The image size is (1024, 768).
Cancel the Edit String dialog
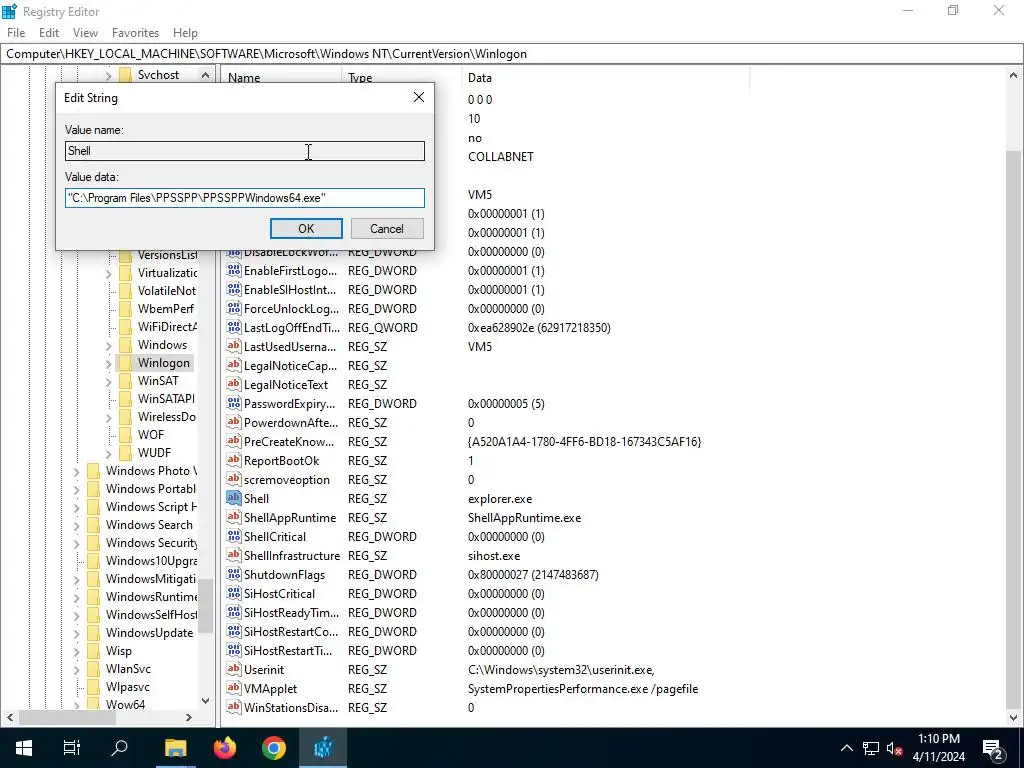click(x=387, y=229)
